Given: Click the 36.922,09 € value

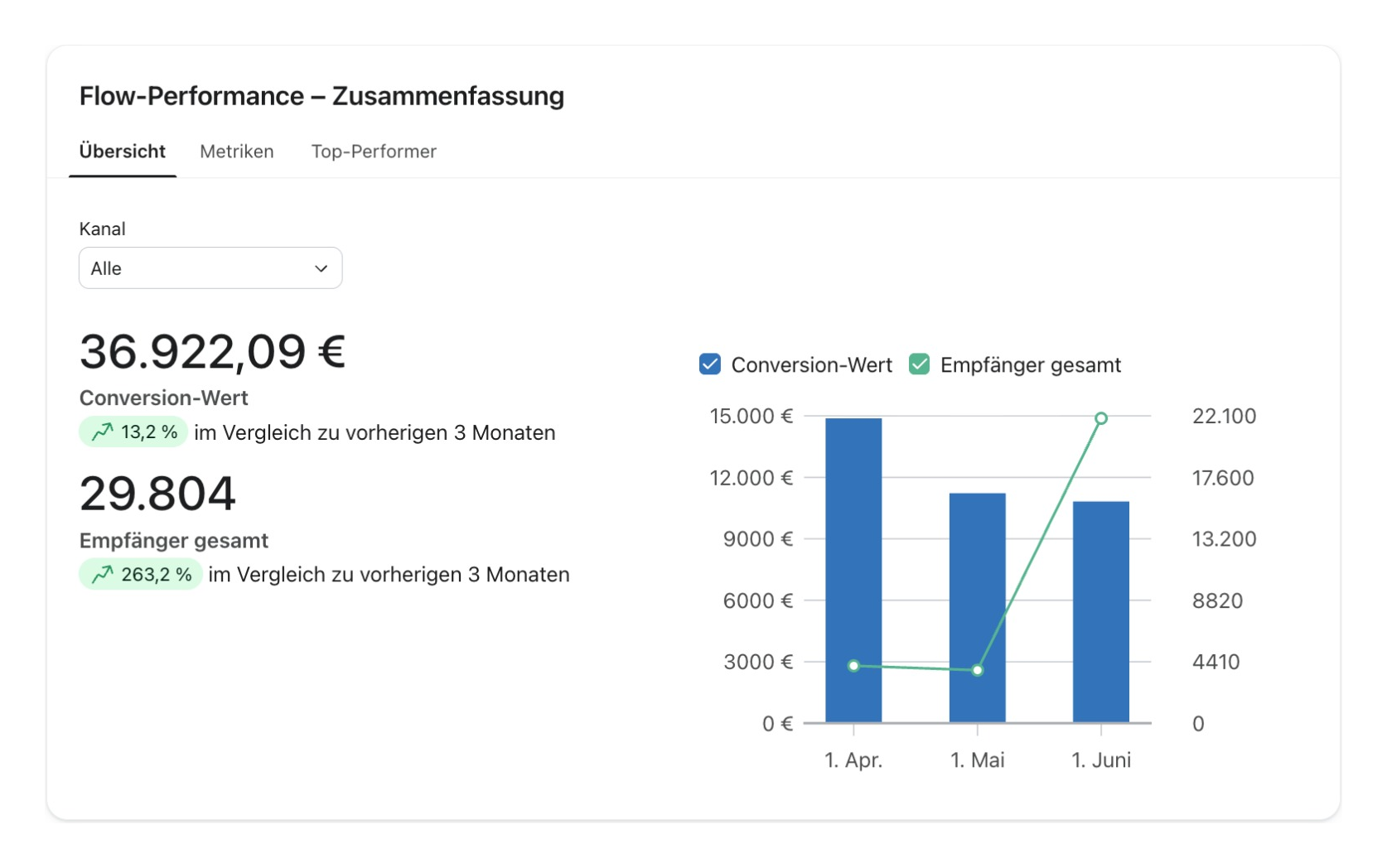Looking at the screenshot, I should pos(212,351).
